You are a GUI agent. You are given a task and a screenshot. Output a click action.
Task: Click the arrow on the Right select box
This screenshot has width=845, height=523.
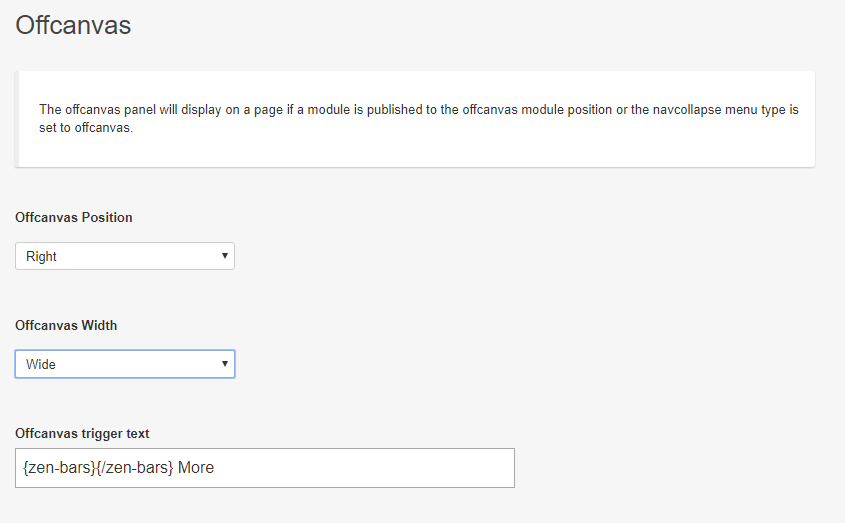225,256
